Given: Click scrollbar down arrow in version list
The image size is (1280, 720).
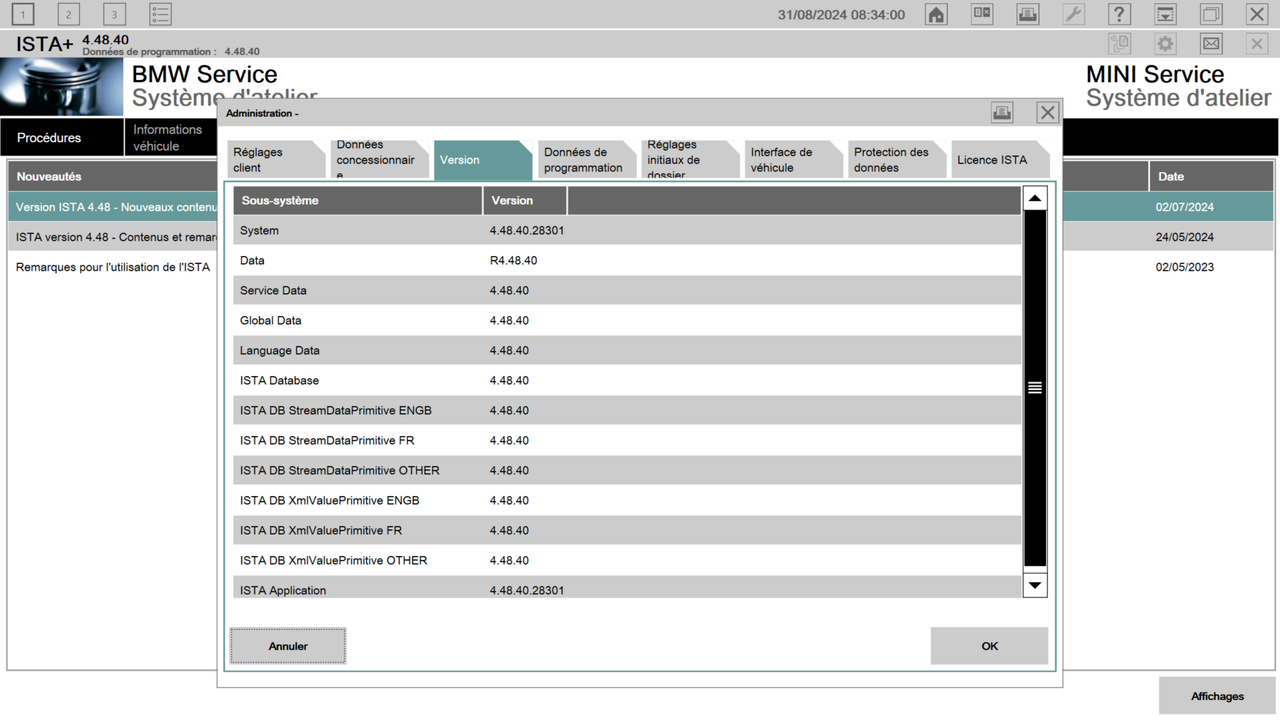Looking at the screenshot, I should tap(1035, 585).
